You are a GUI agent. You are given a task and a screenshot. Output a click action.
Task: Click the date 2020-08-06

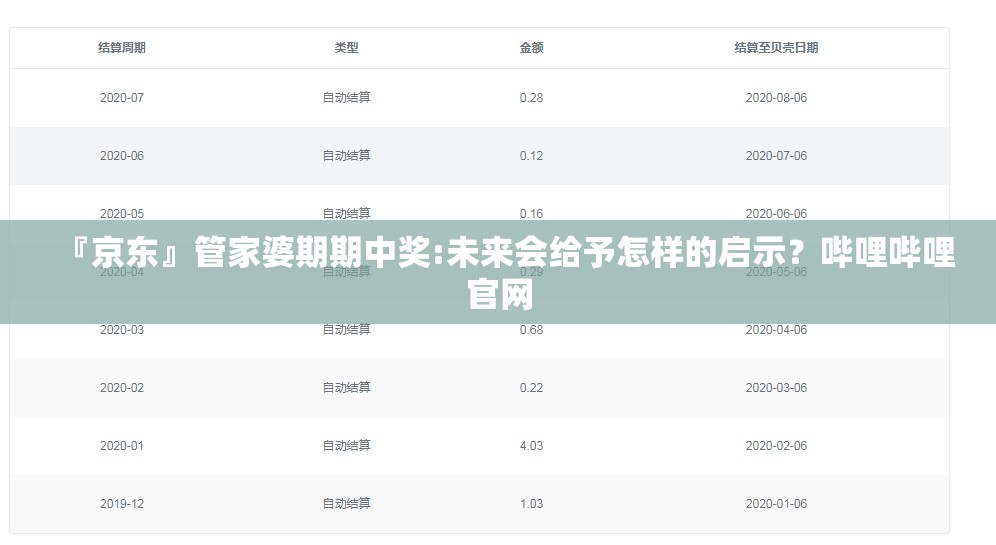776,98
